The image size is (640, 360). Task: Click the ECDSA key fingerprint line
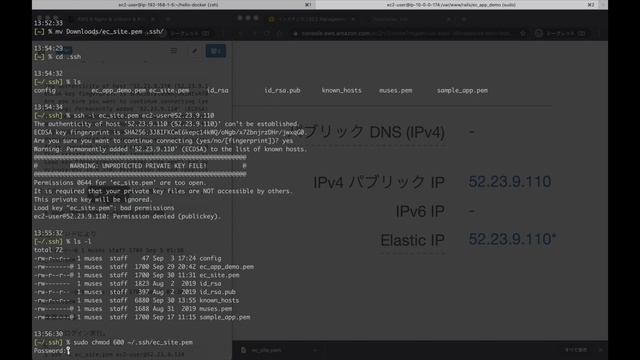tap(170, 132)
